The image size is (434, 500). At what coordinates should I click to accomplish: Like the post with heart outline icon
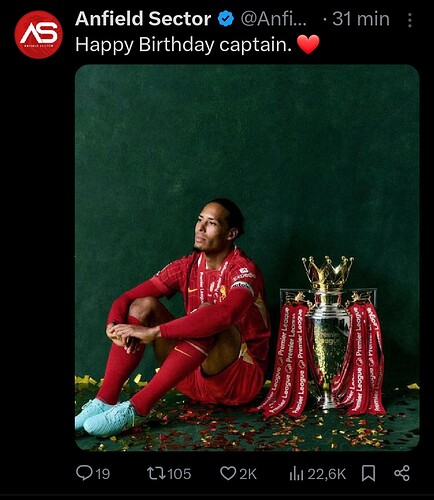pos(228,473)
